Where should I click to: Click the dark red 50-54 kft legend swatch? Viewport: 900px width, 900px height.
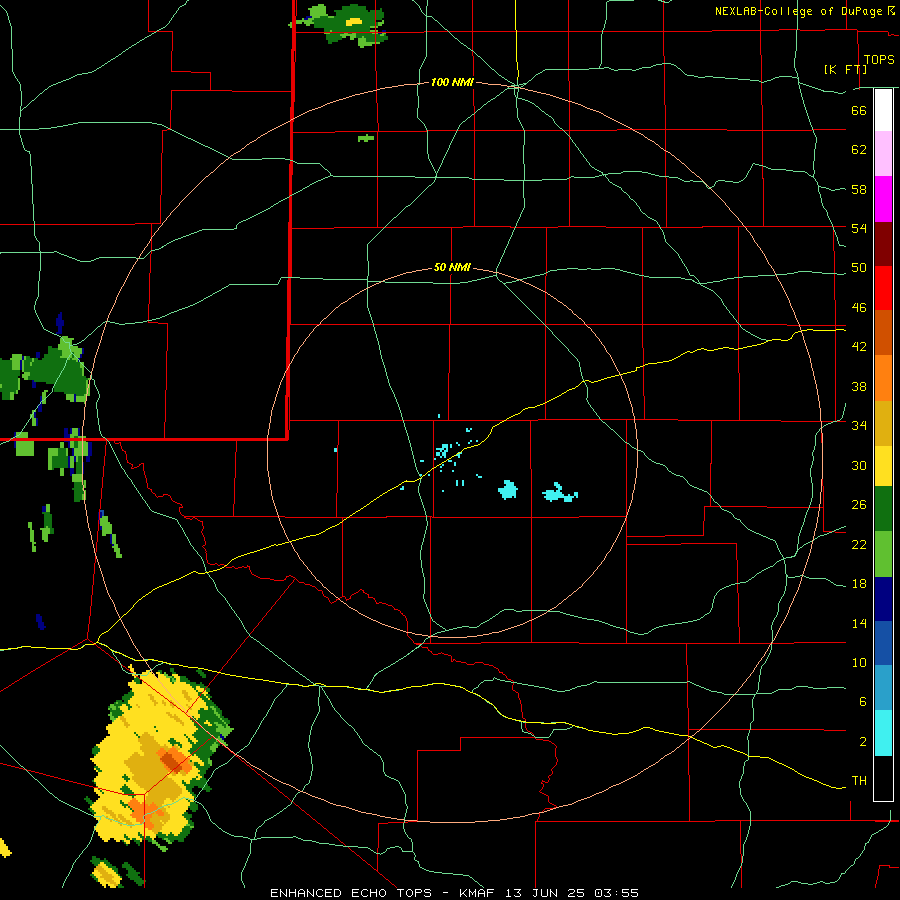[x=883, y=243]
